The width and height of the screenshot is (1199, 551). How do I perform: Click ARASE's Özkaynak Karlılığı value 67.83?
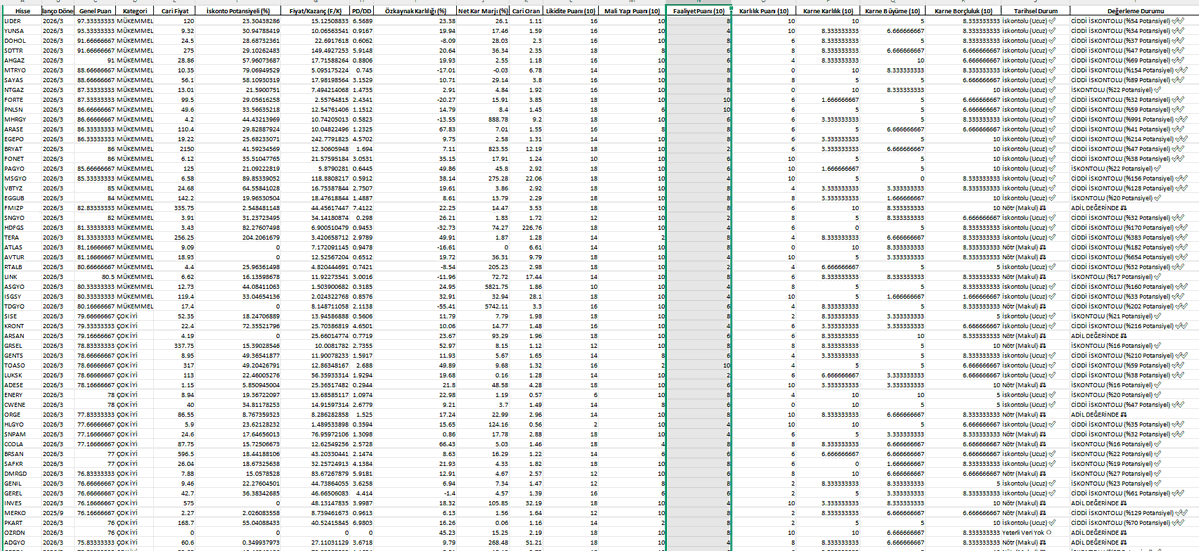click(x=414, y=129)
